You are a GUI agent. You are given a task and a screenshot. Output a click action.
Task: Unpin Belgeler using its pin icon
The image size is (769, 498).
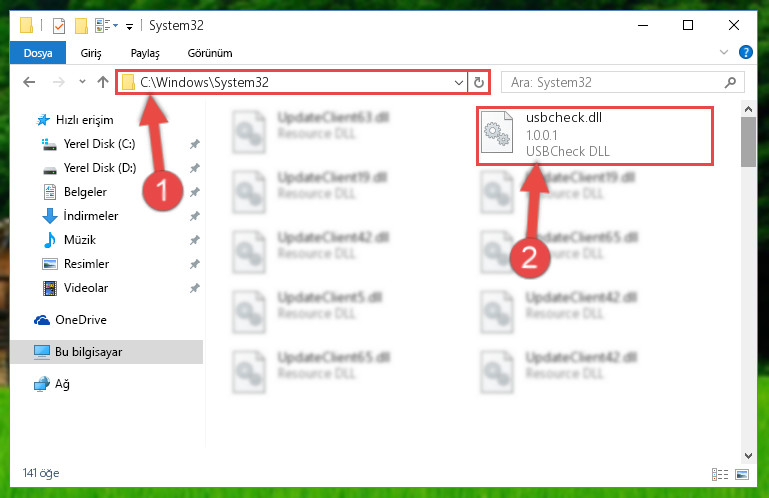[195, 192]
